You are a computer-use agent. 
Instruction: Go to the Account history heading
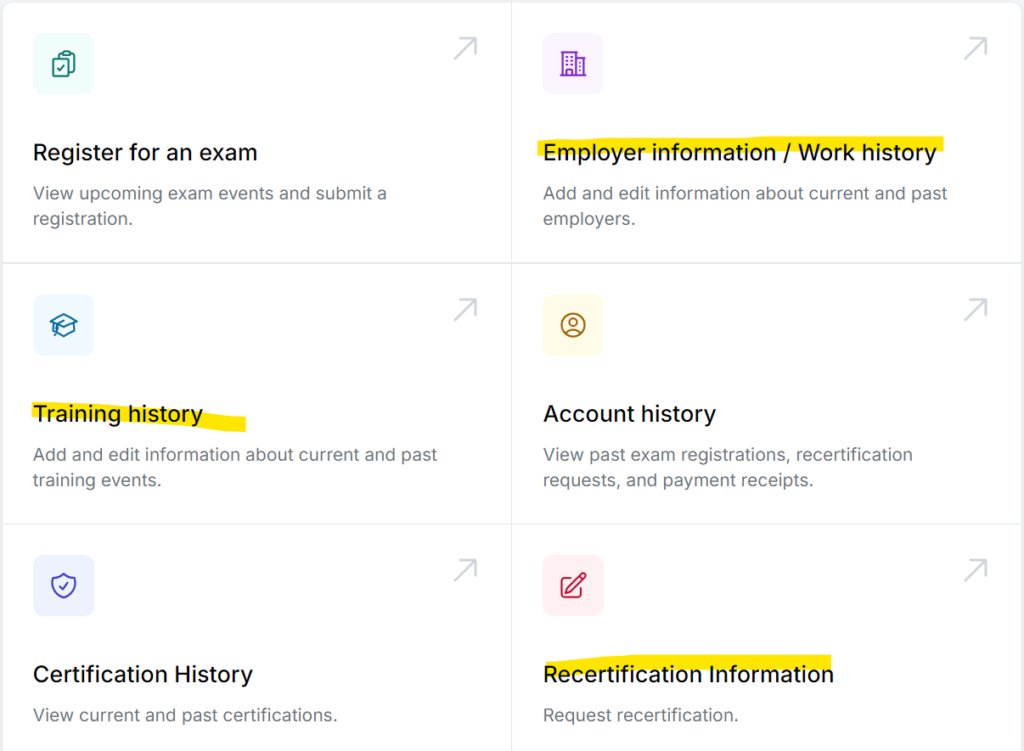[x=629, y=414]
